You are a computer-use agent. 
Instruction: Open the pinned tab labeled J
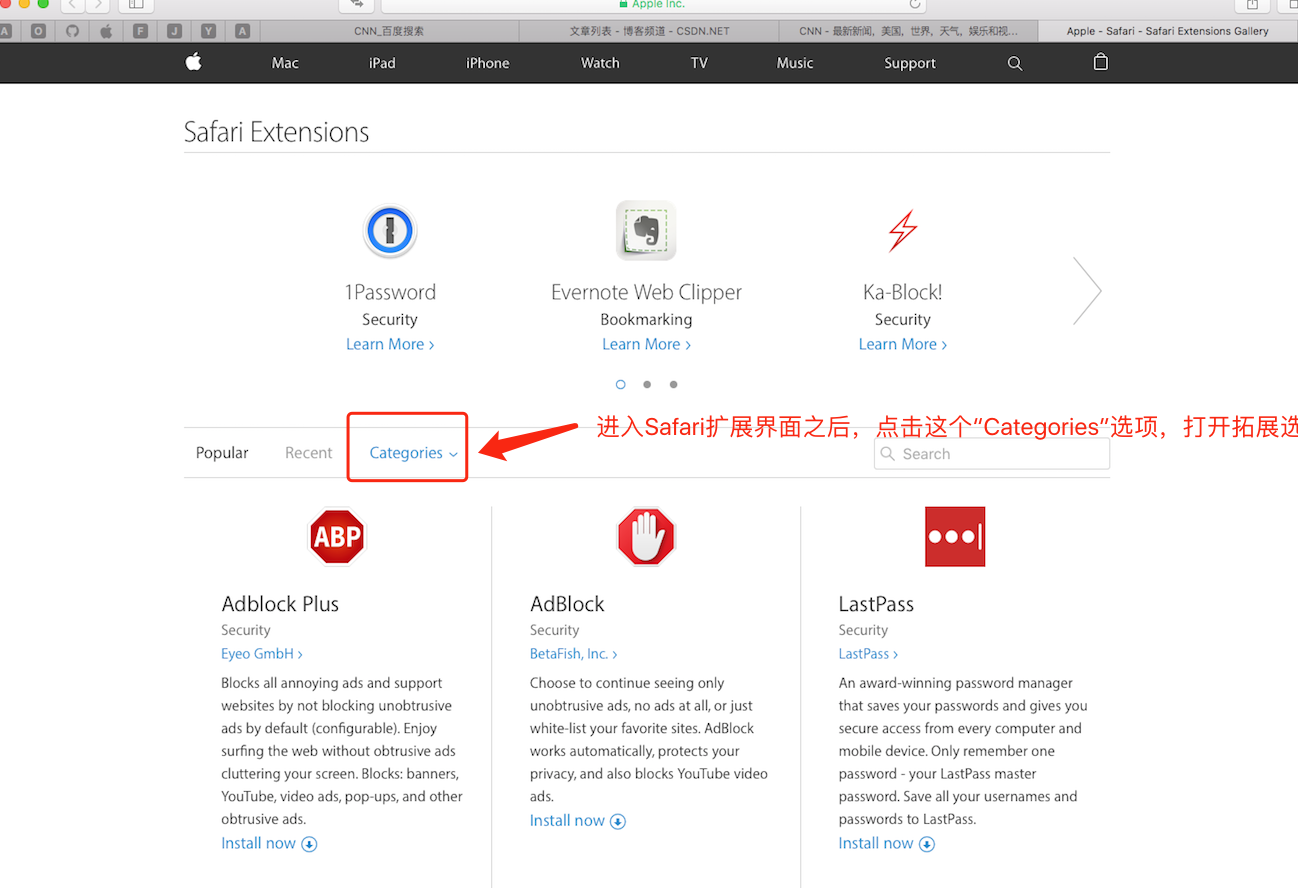pos(174,31)
